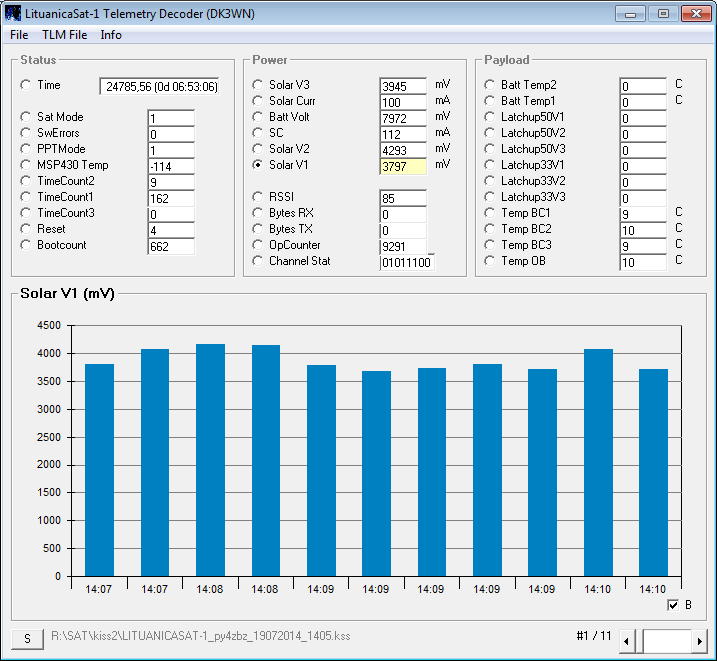This screenshot has height=661, width=717.
Task: Click the Channel Stat field 01011100
Action: point(407,262)
